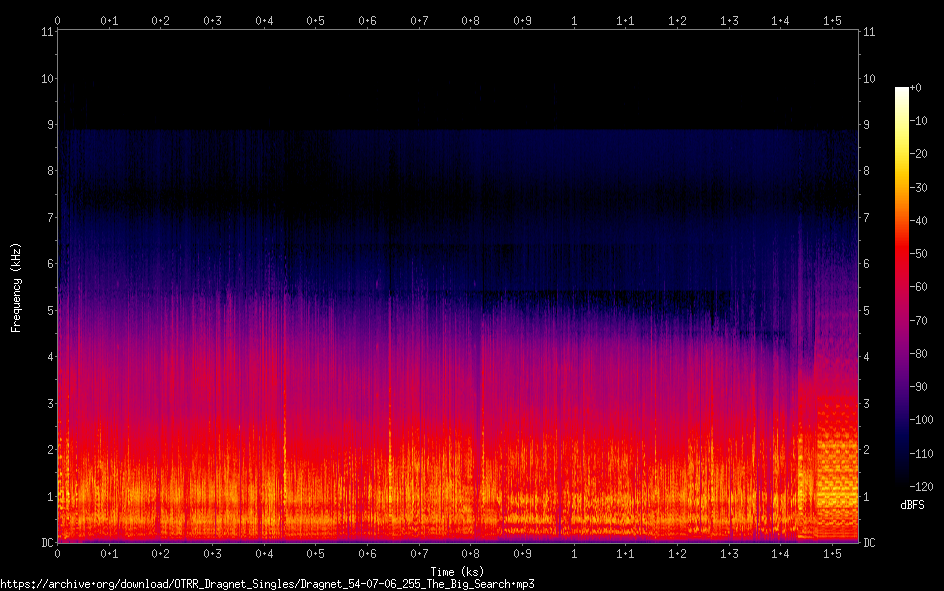Click the 1.5 tick on top time axis
Viewport: 944px width, 591px height.
click(x=832, y=20)
